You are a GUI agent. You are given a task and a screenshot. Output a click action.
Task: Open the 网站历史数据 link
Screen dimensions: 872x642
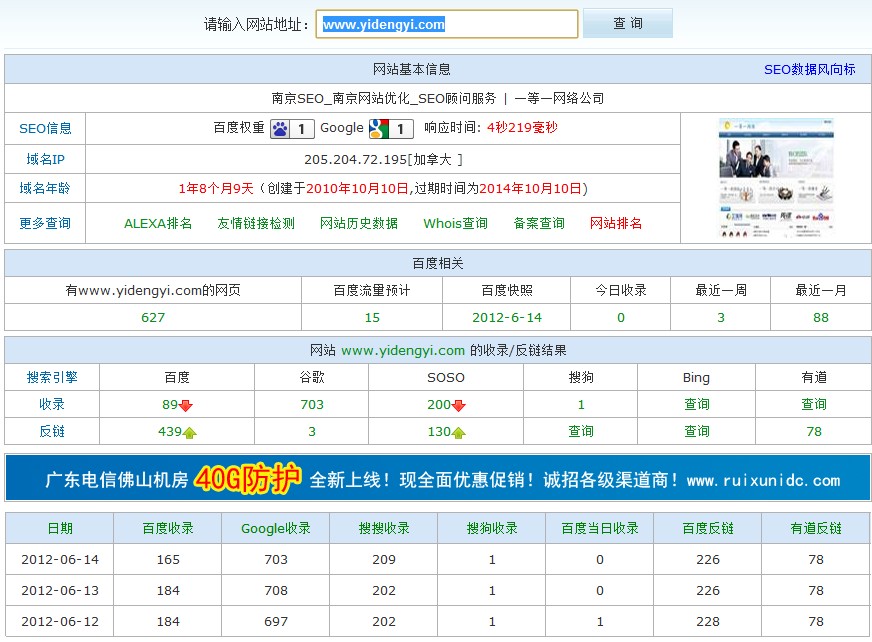359,224
